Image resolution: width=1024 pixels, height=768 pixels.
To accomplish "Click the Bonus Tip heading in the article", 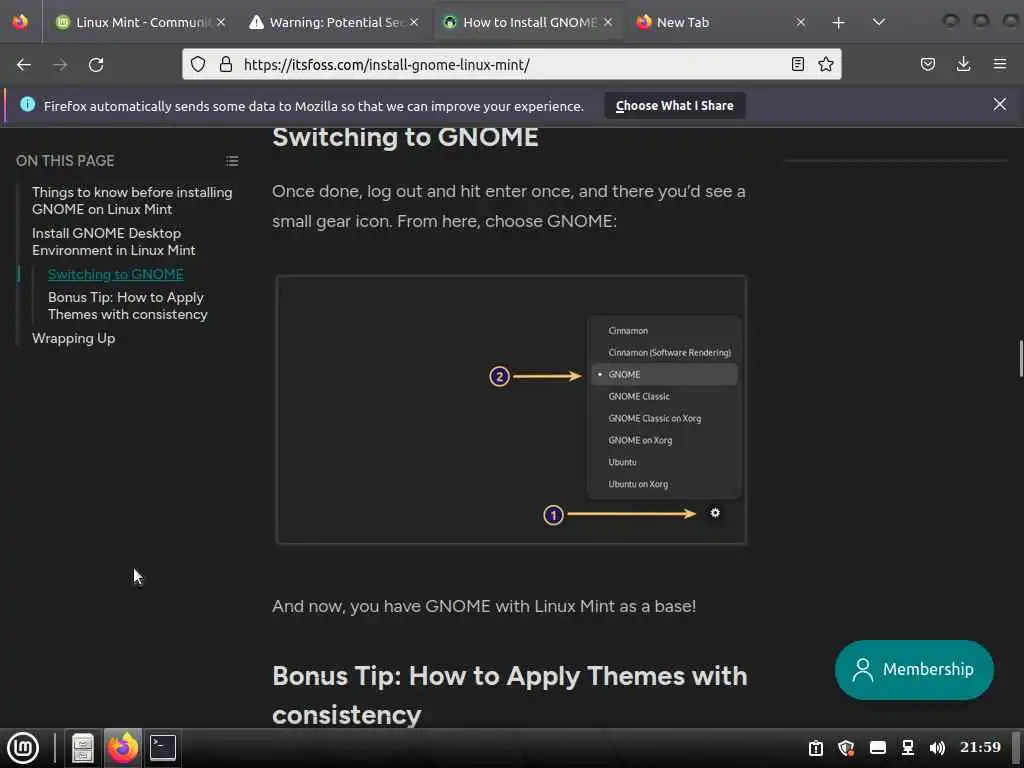I will 509,695.
